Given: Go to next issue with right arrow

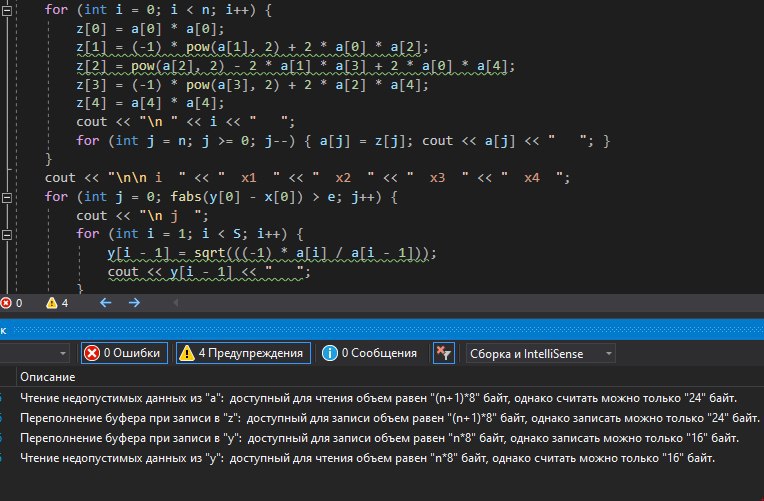Looking at the screenshot, I should [135, 302].
